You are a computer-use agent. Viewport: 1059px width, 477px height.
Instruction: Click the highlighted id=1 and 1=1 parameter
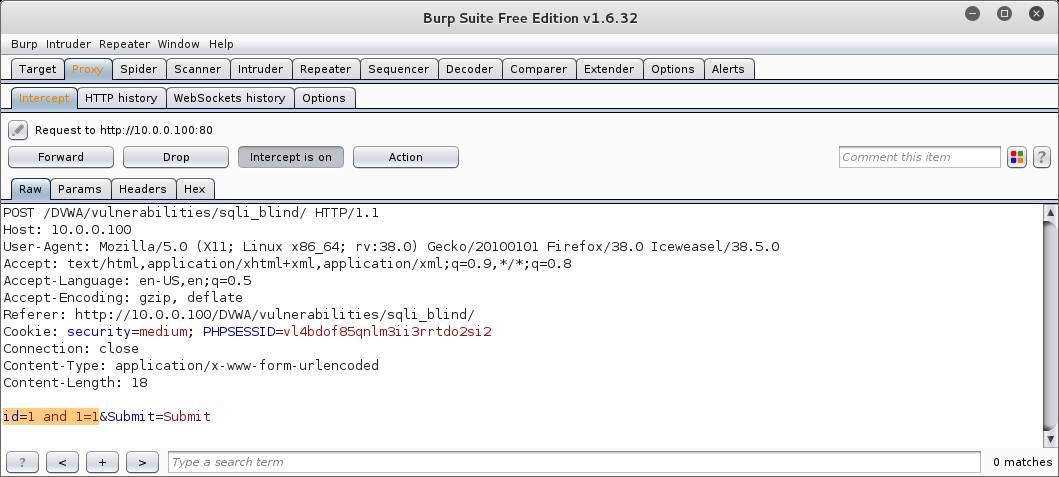coord(51,417)
